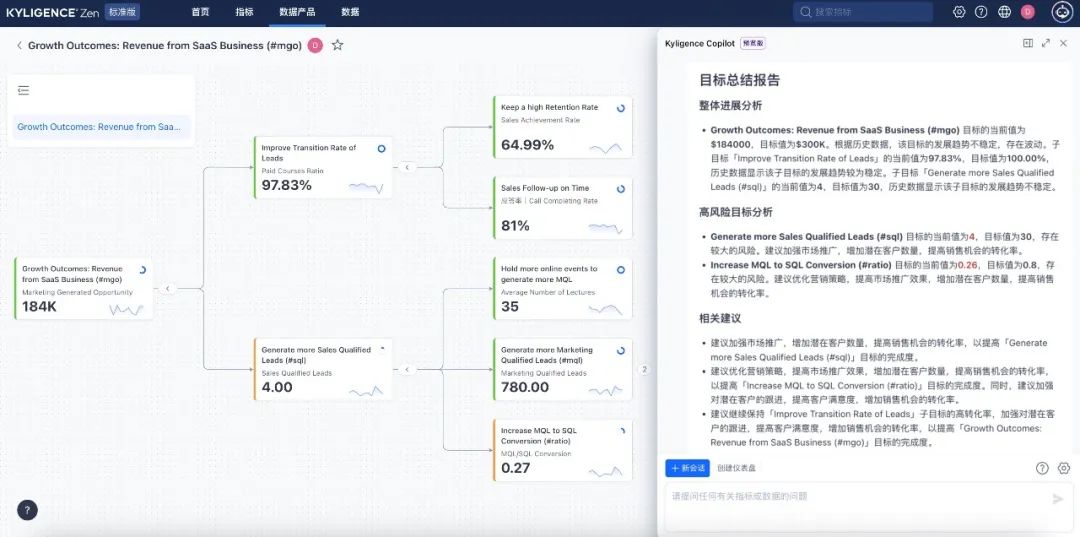Open Keep a high Retention Rate card
This screenshot has width=1080, height=537.
pos(563,127)
